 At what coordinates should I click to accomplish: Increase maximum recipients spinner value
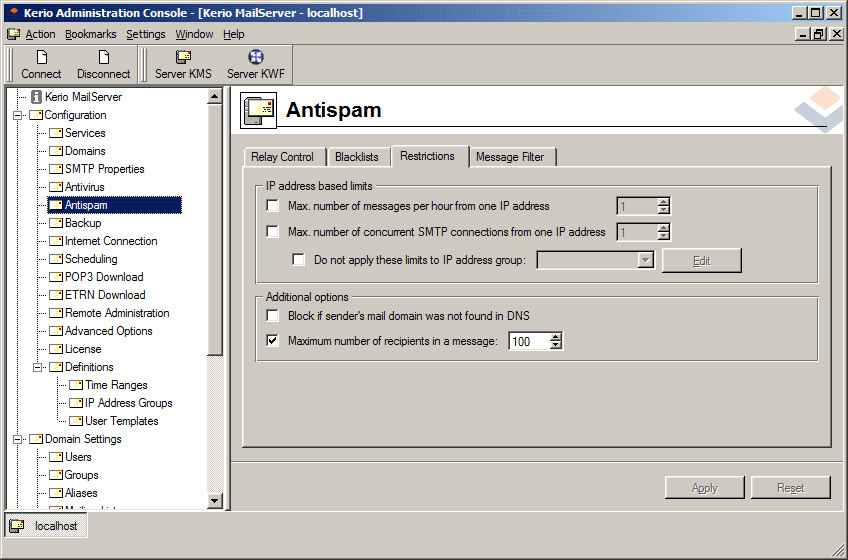click(x=555, y=337)
